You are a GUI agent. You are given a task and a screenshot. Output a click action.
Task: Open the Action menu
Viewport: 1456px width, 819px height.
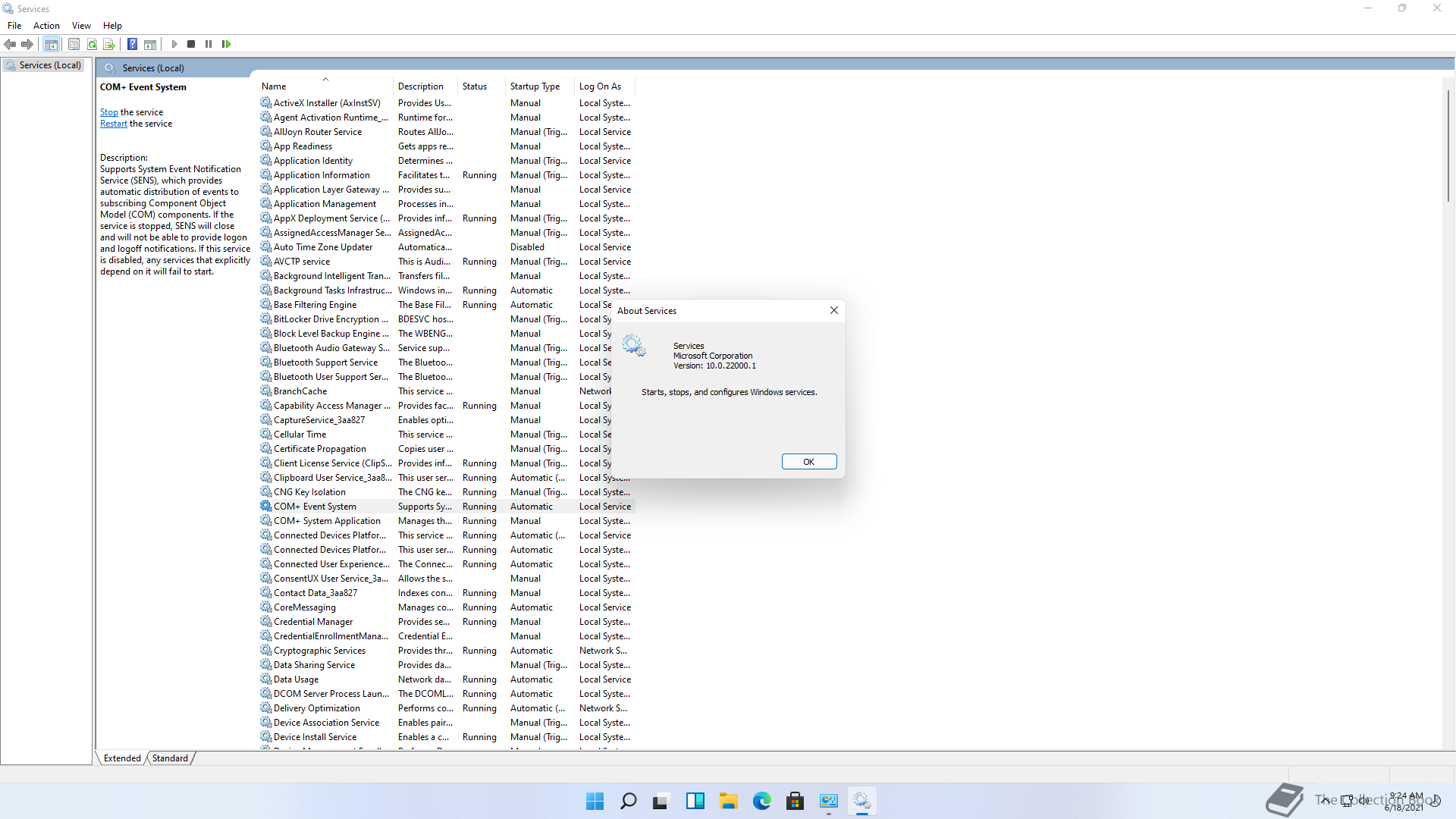tap(46, 25)
